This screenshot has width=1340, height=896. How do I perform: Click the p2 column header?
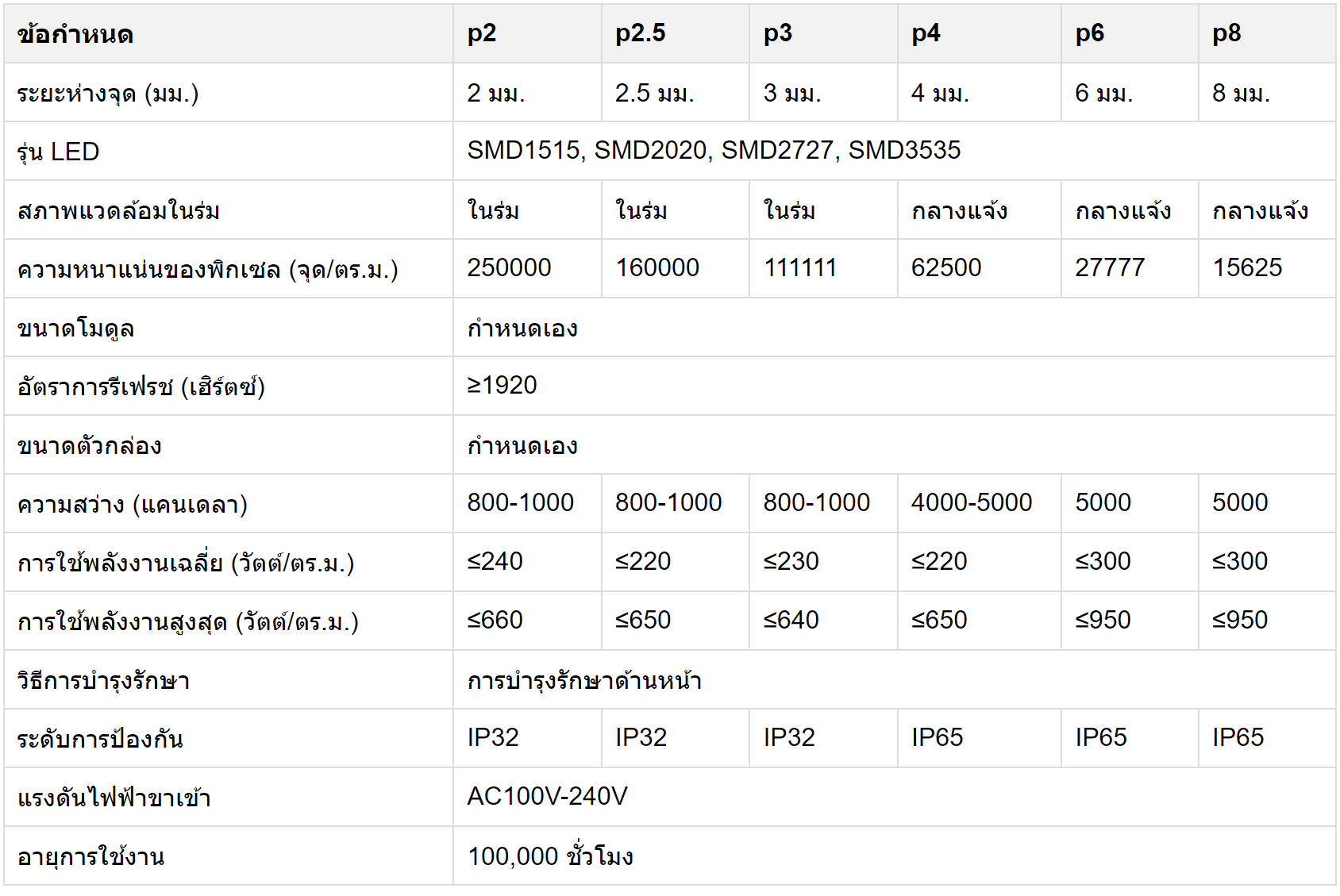[527, 33]
